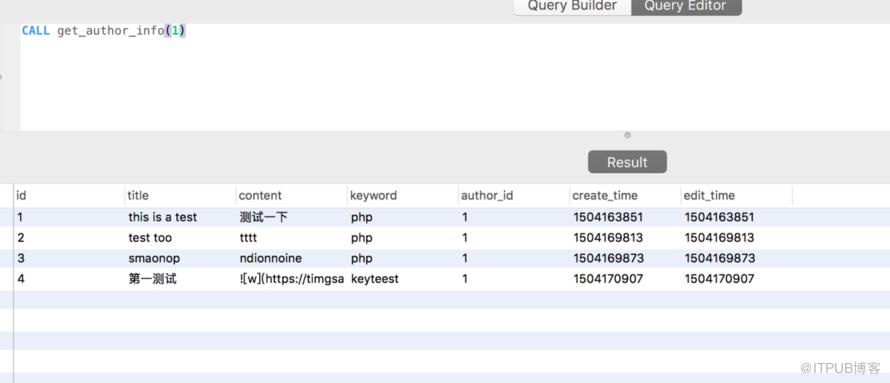The height and width of the screenshot is (383, 890).
Task: Select the content cell starting '![w](https://timgsa'
Action: (x=292, y=279)
